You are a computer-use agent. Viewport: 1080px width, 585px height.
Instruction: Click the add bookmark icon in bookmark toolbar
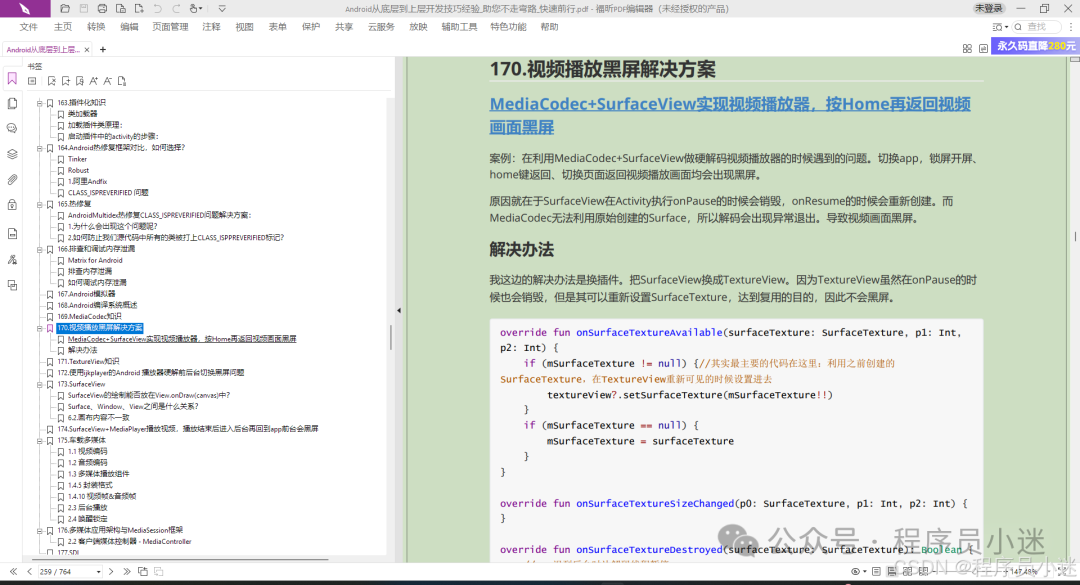[65, 81]
